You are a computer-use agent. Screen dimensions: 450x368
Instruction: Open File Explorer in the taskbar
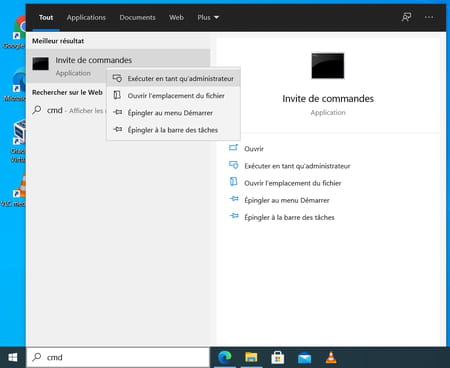(x=251, y=357)
